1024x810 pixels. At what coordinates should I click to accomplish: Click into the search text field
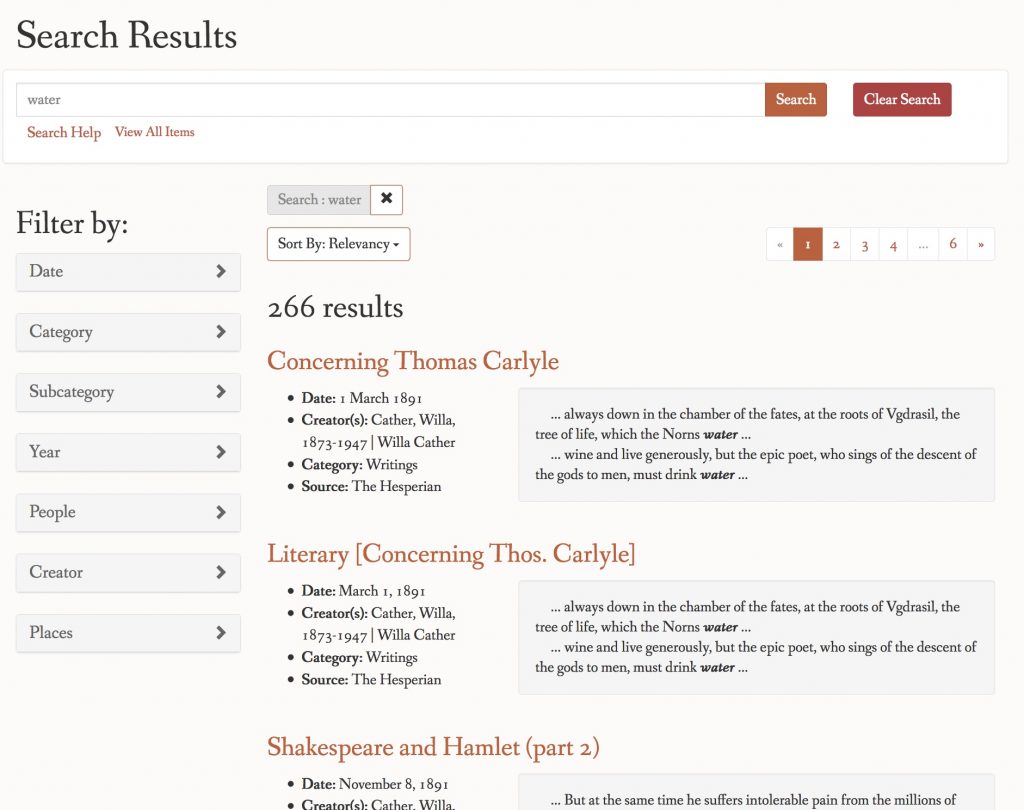pyautogui.click(x=390, y=100)
